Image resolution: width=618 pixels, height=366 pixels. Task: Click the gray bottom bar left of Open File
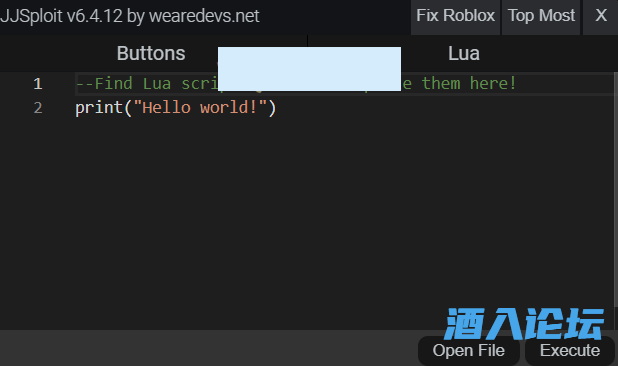point(209,348)
